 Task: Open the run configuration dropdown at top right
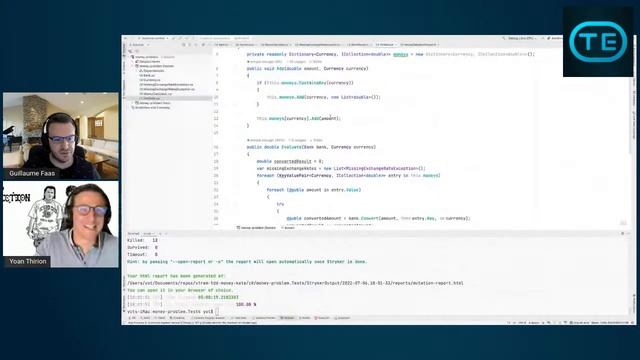(x=522, y=38)
